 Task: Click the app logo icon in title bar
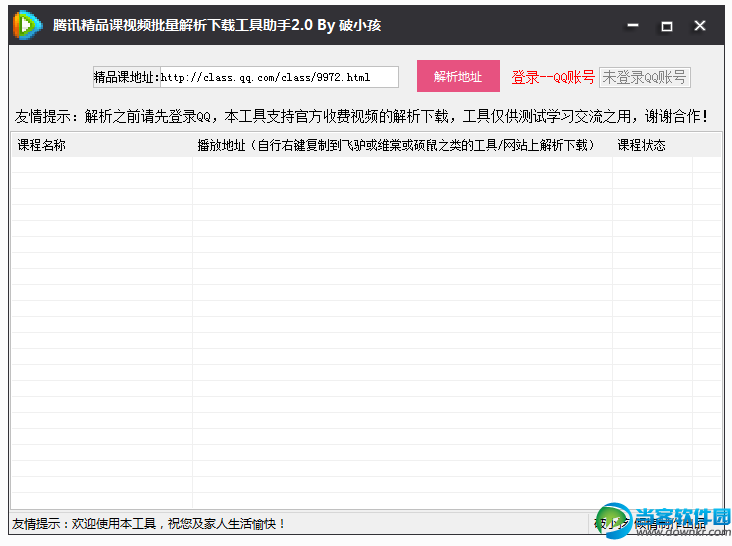28,25
